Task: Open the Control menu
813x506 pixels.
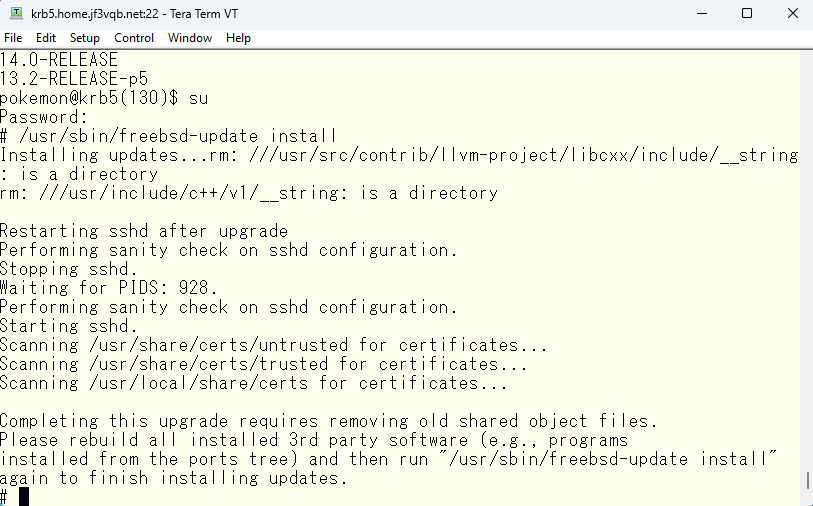Action: [134, 38]
